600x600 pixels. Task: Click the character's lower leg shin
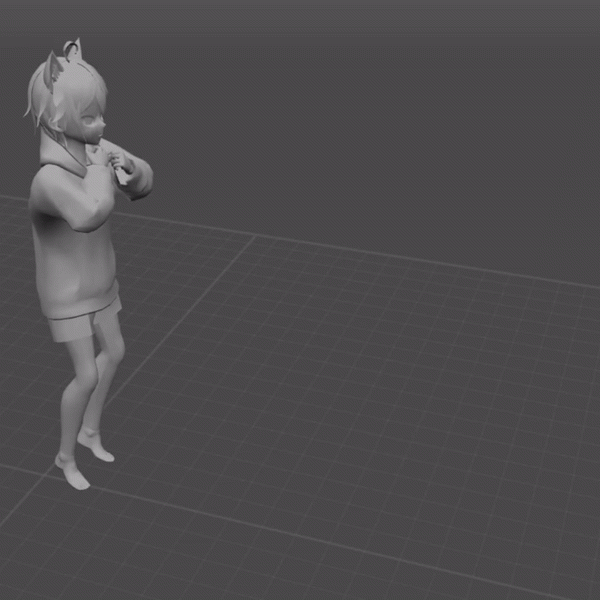pos(78,410)
